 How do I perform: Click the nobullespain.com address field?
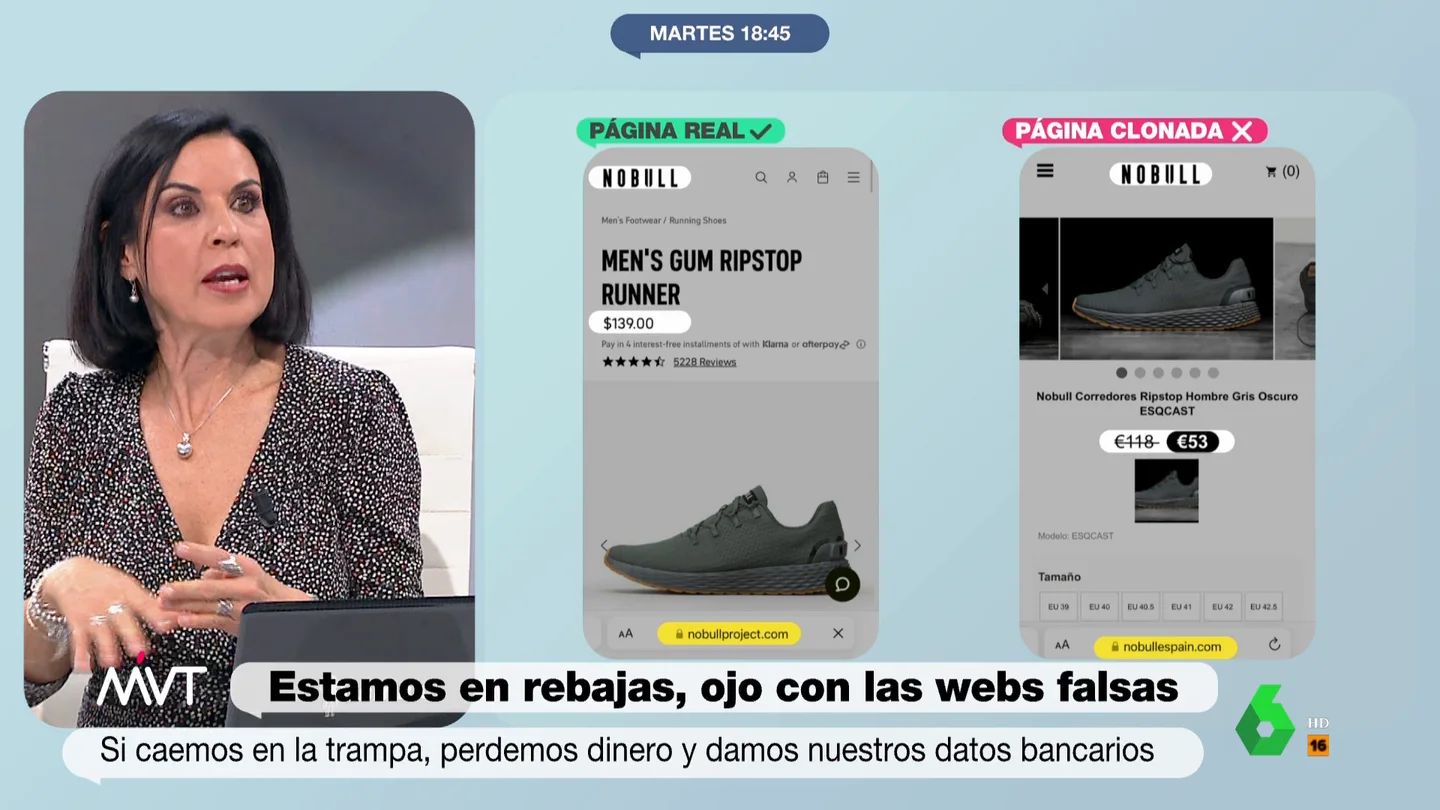tap(1165, 647)
